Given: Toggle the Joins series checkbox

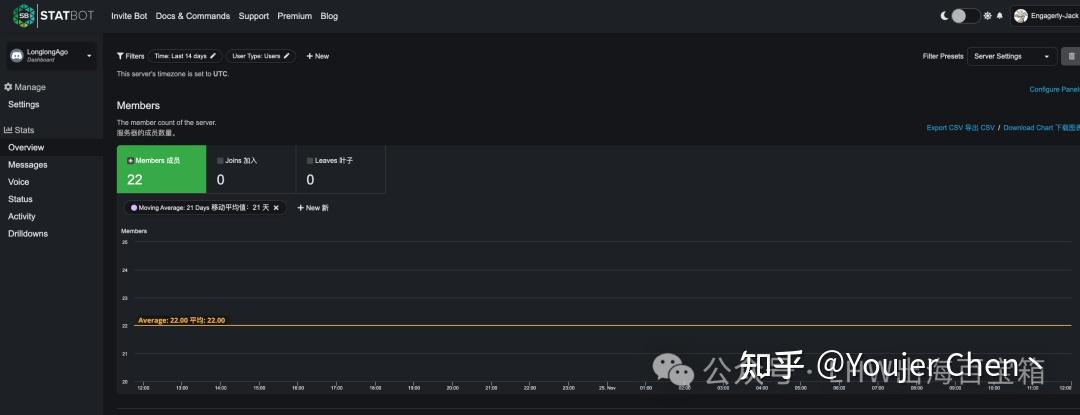Looking at the screenshot, I should pos(221,160).
